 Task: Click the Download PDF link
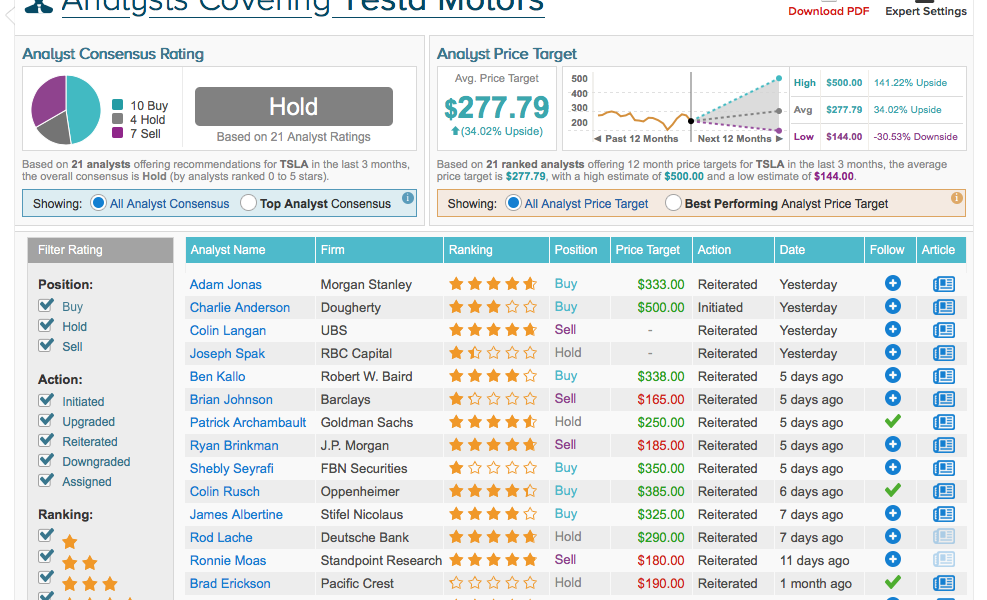(x=828, y=11)
